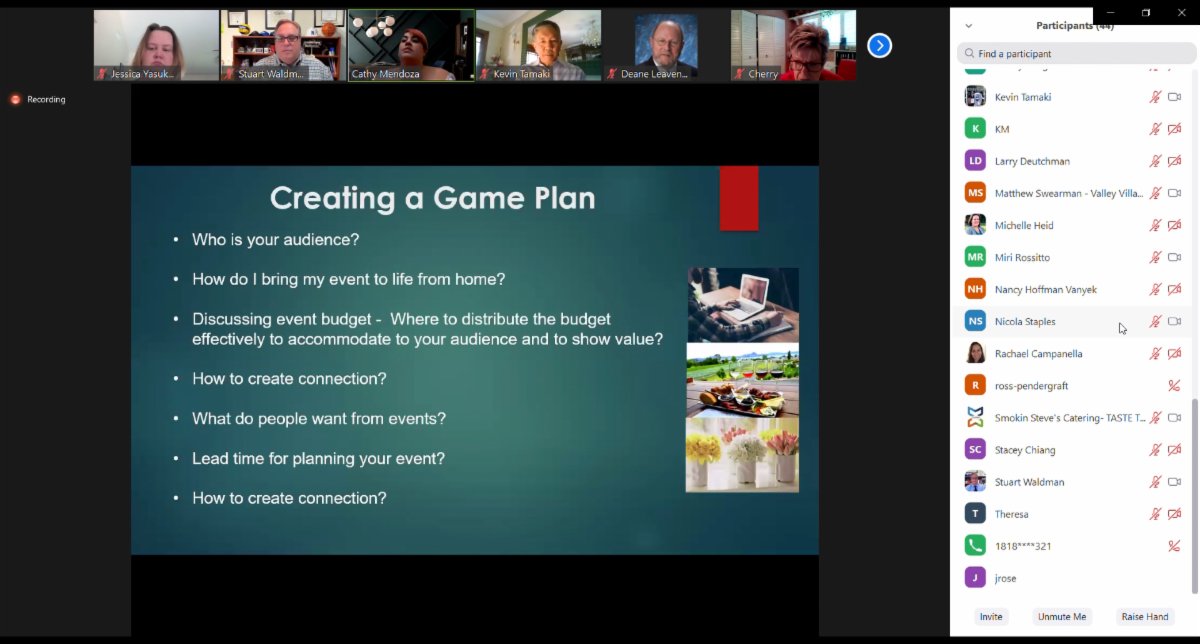Image resolution: width=1200 pixels, height=644 pixels.
Task: Click KM's video-off camera icon
Action: tap(1175, 129)
